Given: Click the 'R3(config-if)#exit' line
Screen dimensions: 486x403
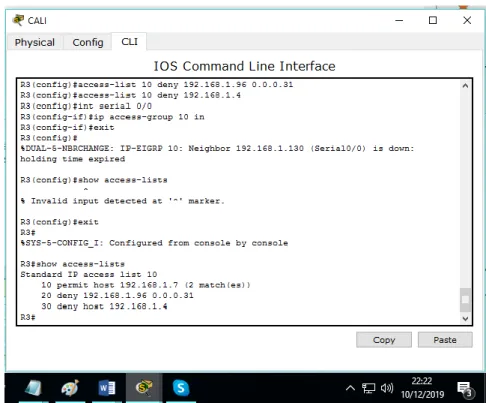Looking at the screenshot, I should 67,127.
